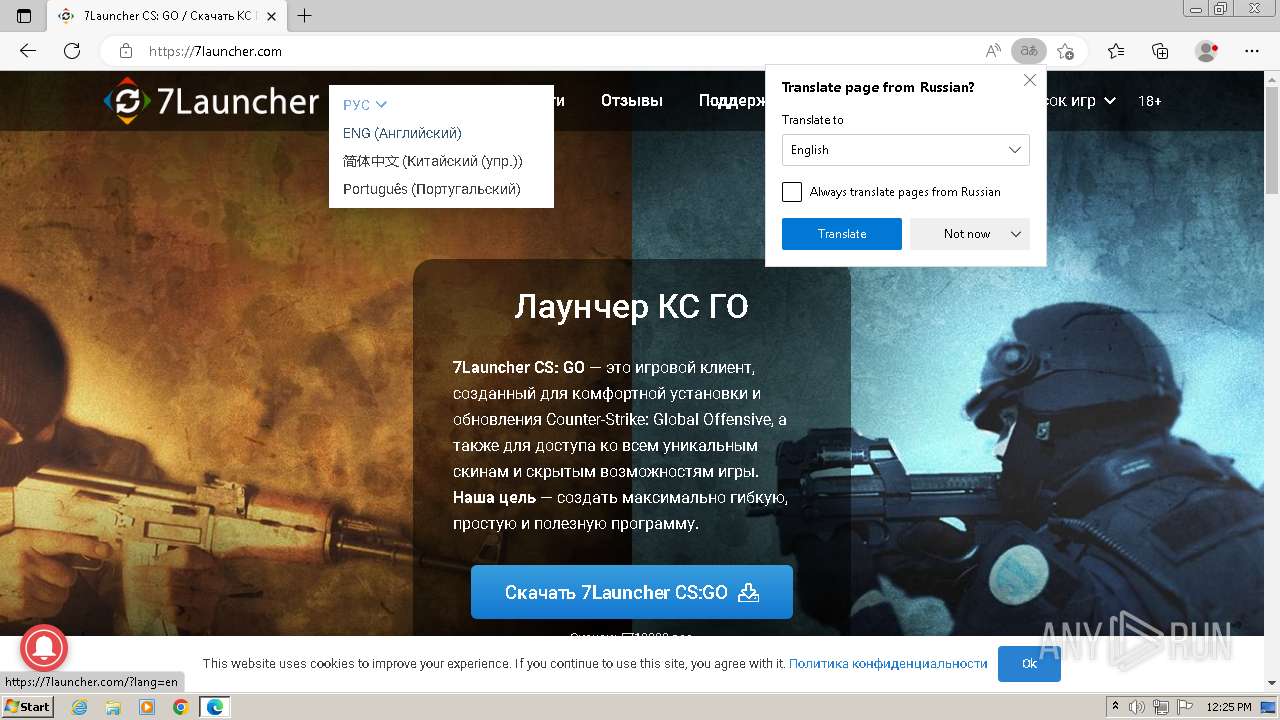Click the Windows Start button

tap(28, 707)
